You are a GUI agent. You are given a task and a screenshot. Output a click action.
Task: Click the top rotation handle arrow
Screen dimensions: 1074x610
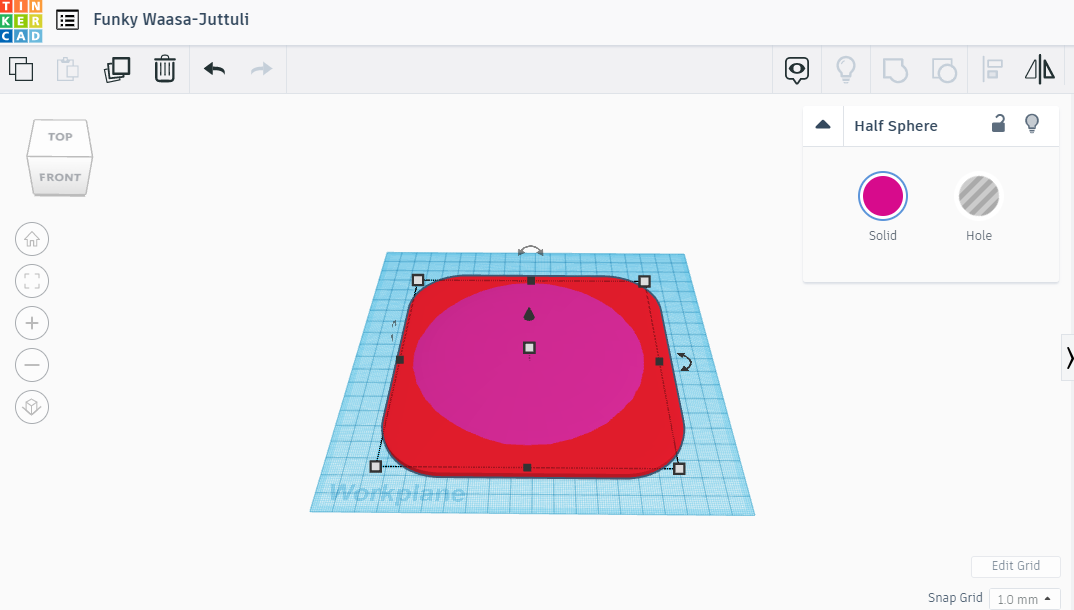(x=531, y=251)
